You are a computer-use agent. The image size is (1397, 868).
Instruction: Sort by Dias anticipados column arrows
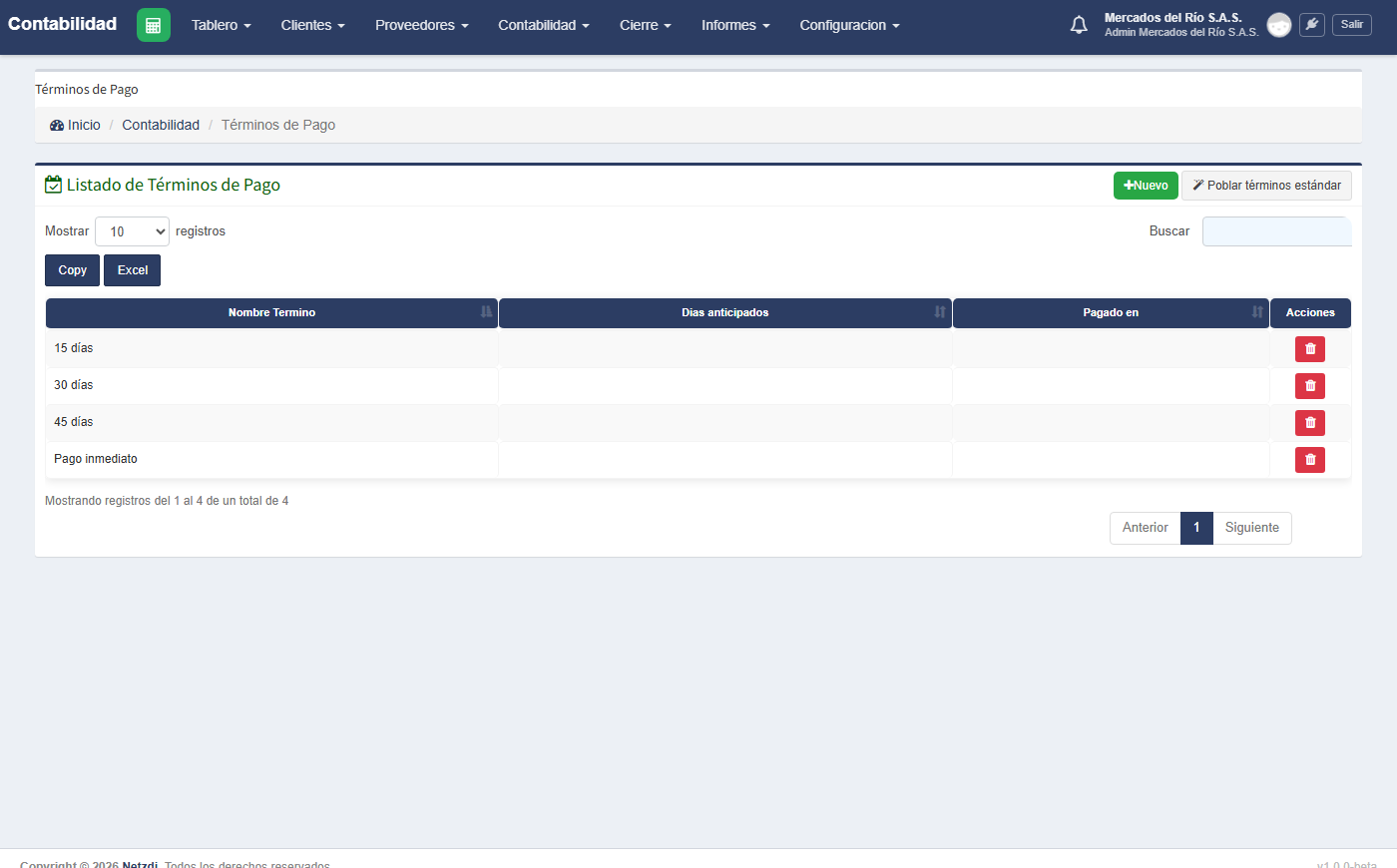point(940,312)
